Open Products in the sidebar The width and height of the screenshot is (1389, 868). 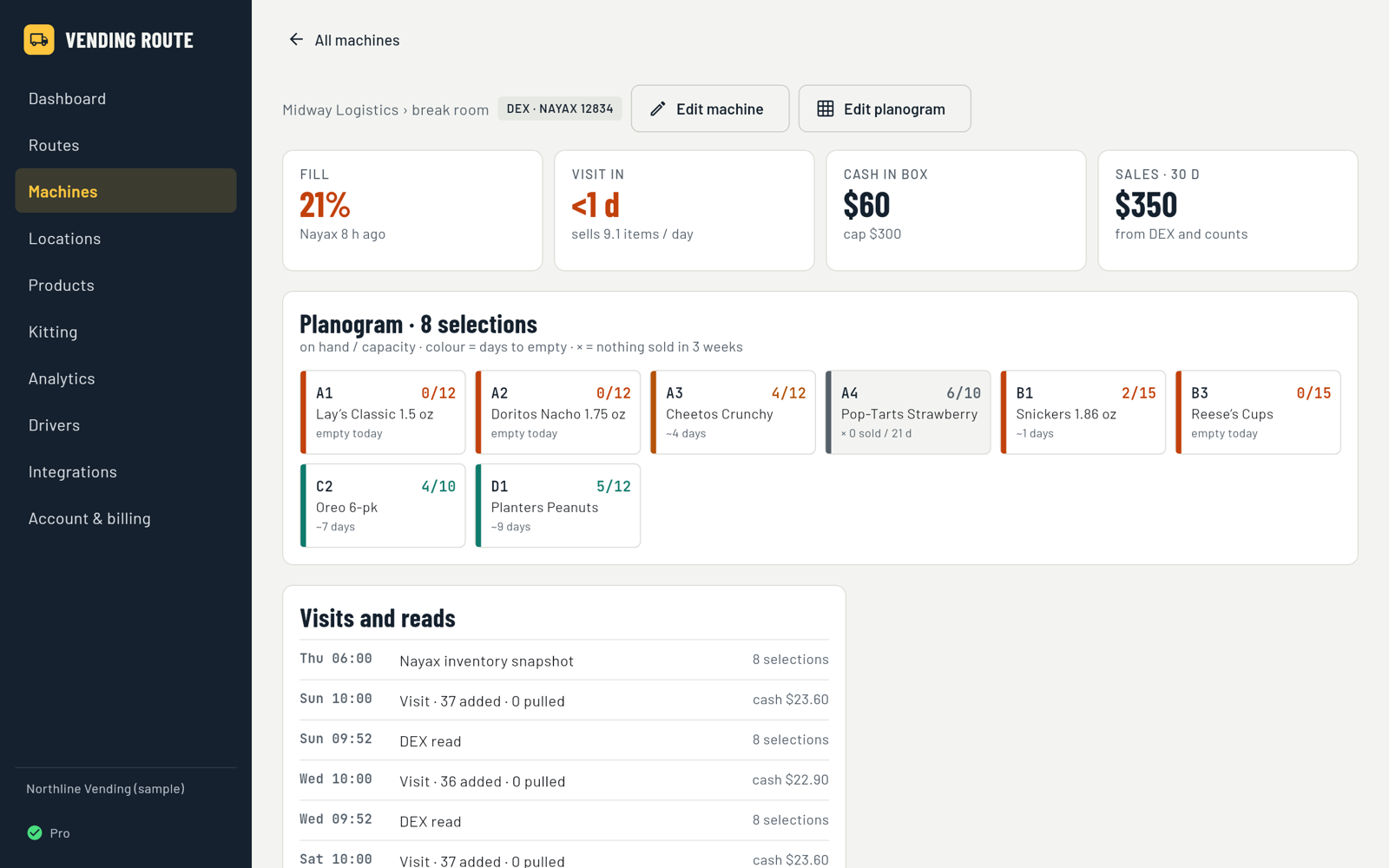coord(126,285)
